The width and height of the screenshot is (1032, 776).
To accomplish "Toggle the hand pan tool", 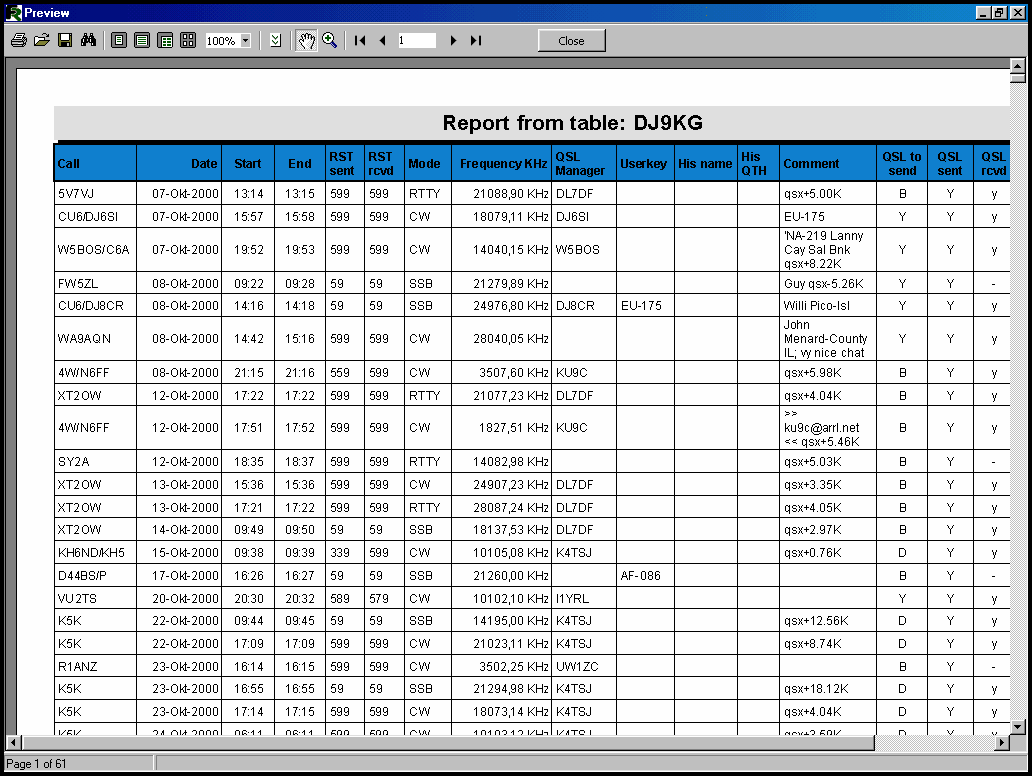I will (x=306, y=41).
